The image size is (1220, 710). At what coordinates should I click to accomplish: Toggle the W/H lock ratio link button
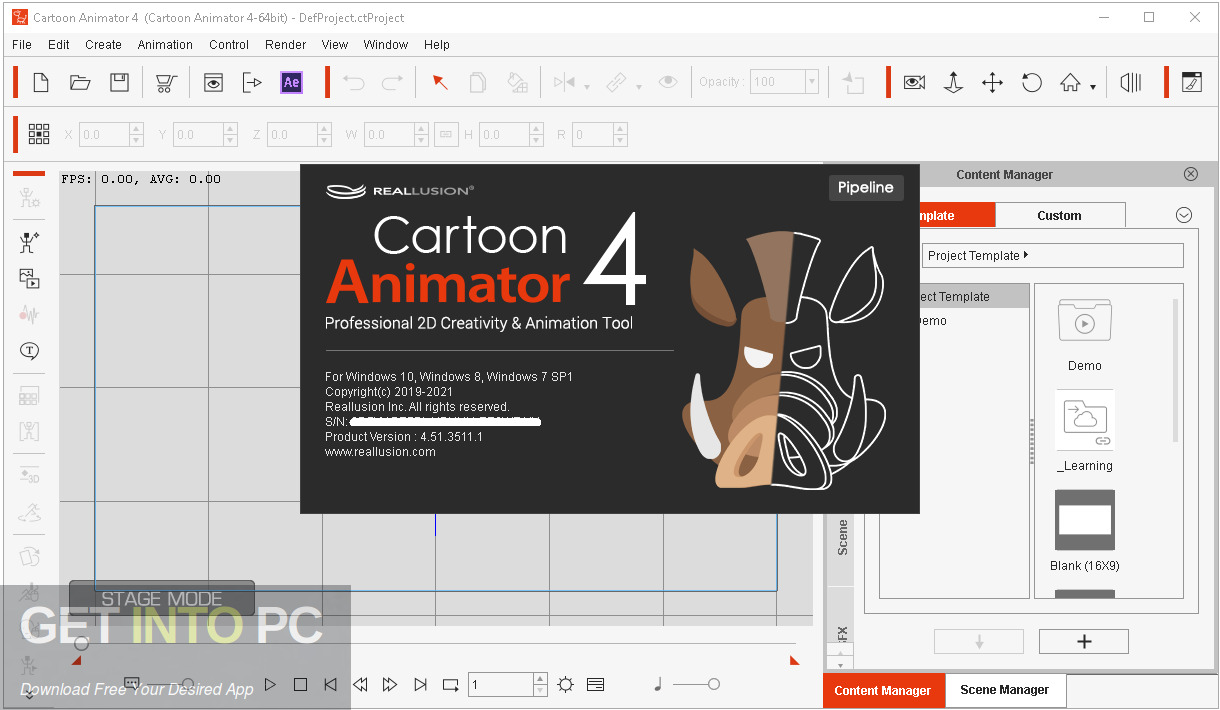coord(446,134)
